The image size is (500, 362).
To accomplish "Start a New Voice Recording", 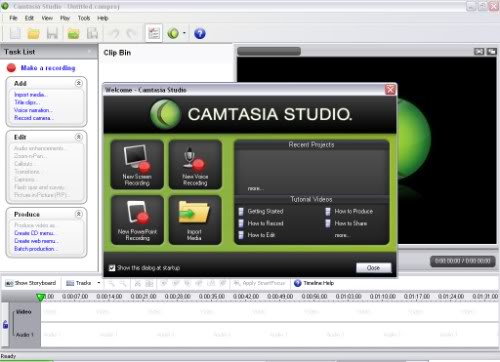I will [x=195, y=165].
